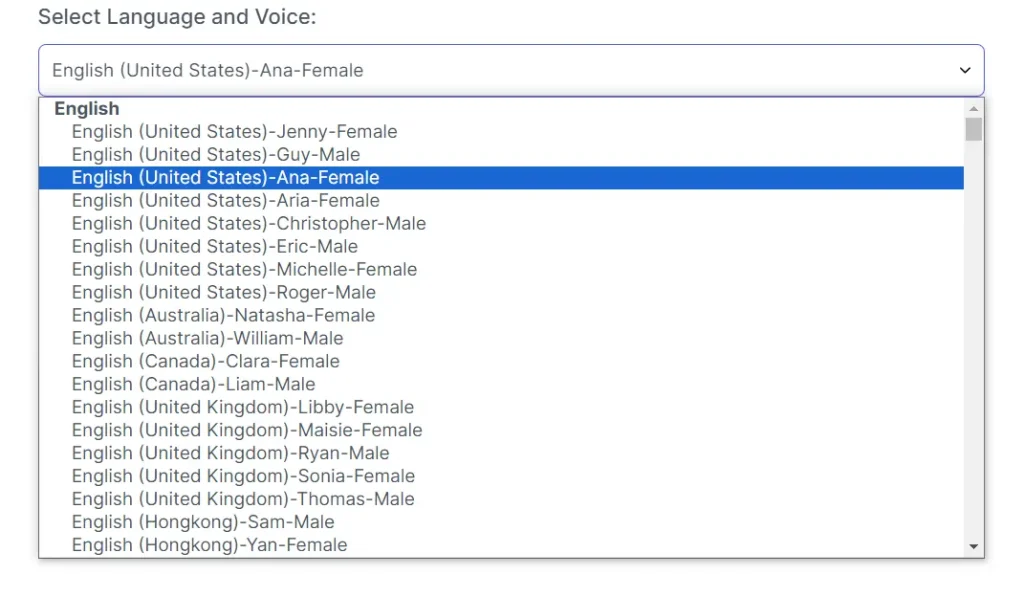Choose the English (Hongkong)-Sam-Male voice

[x=203, y=521]
